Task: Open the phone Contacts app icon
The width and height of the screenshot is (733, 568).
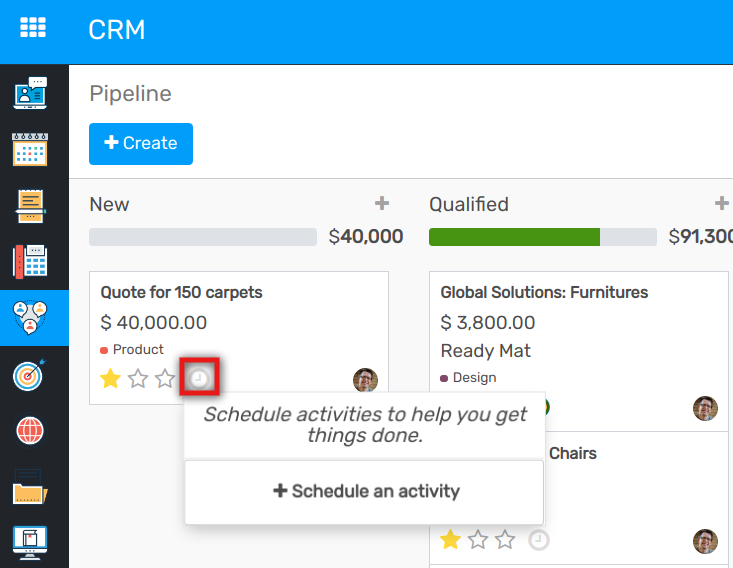Action: tap(31, 261)
